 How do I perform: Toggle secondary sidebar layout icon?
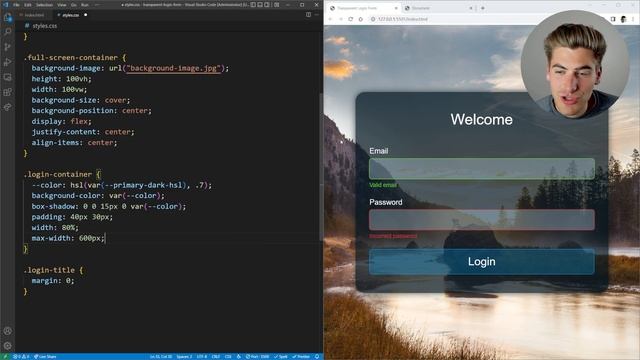(x=267, y=5)
